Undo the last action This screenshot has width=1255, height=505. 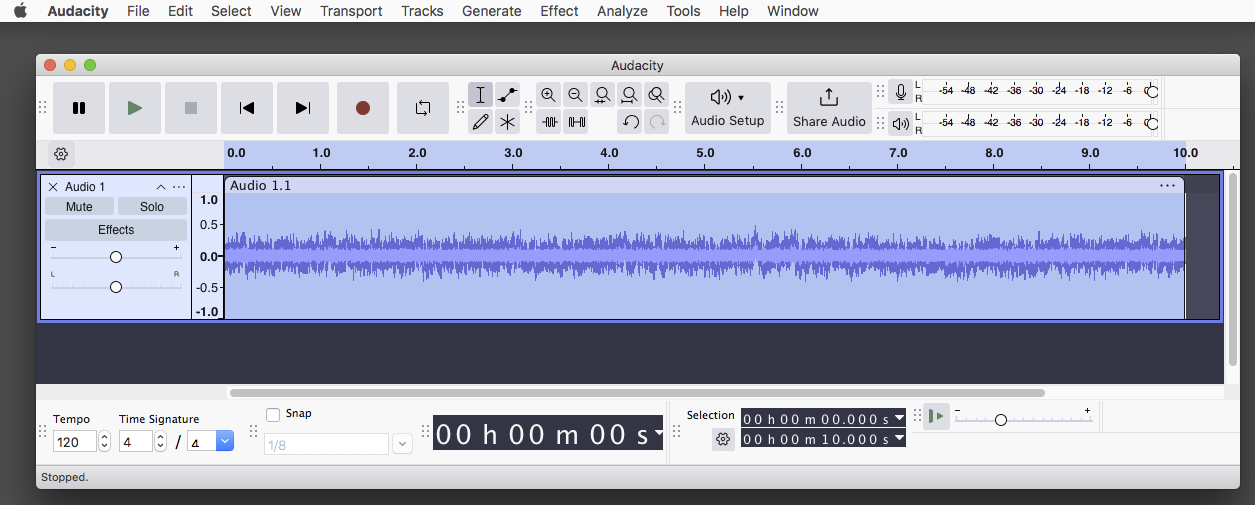pyautogui.click(x=629, y=122)
